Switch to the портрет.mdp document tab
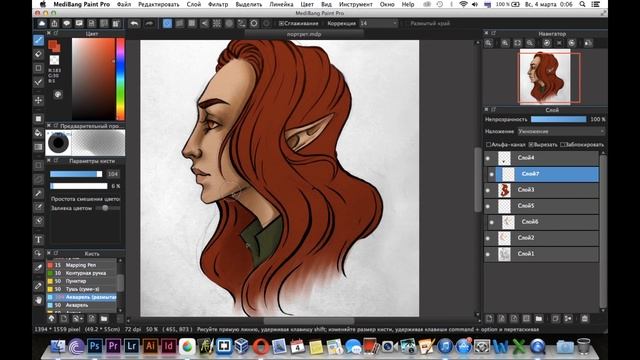This screenshot has height=360, width=640. (304, 34)
